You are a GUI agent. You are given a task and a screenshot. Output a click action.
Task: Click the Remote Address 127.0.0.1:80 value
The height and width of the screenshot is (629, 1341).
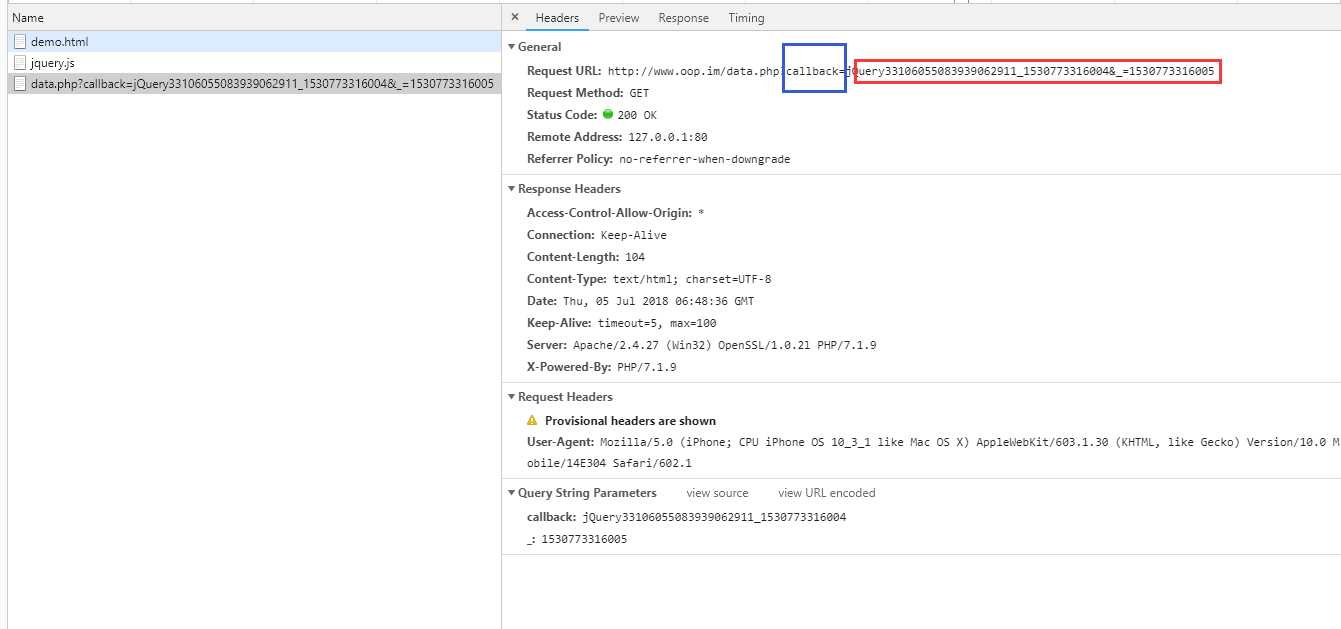(x=668, y=137)
